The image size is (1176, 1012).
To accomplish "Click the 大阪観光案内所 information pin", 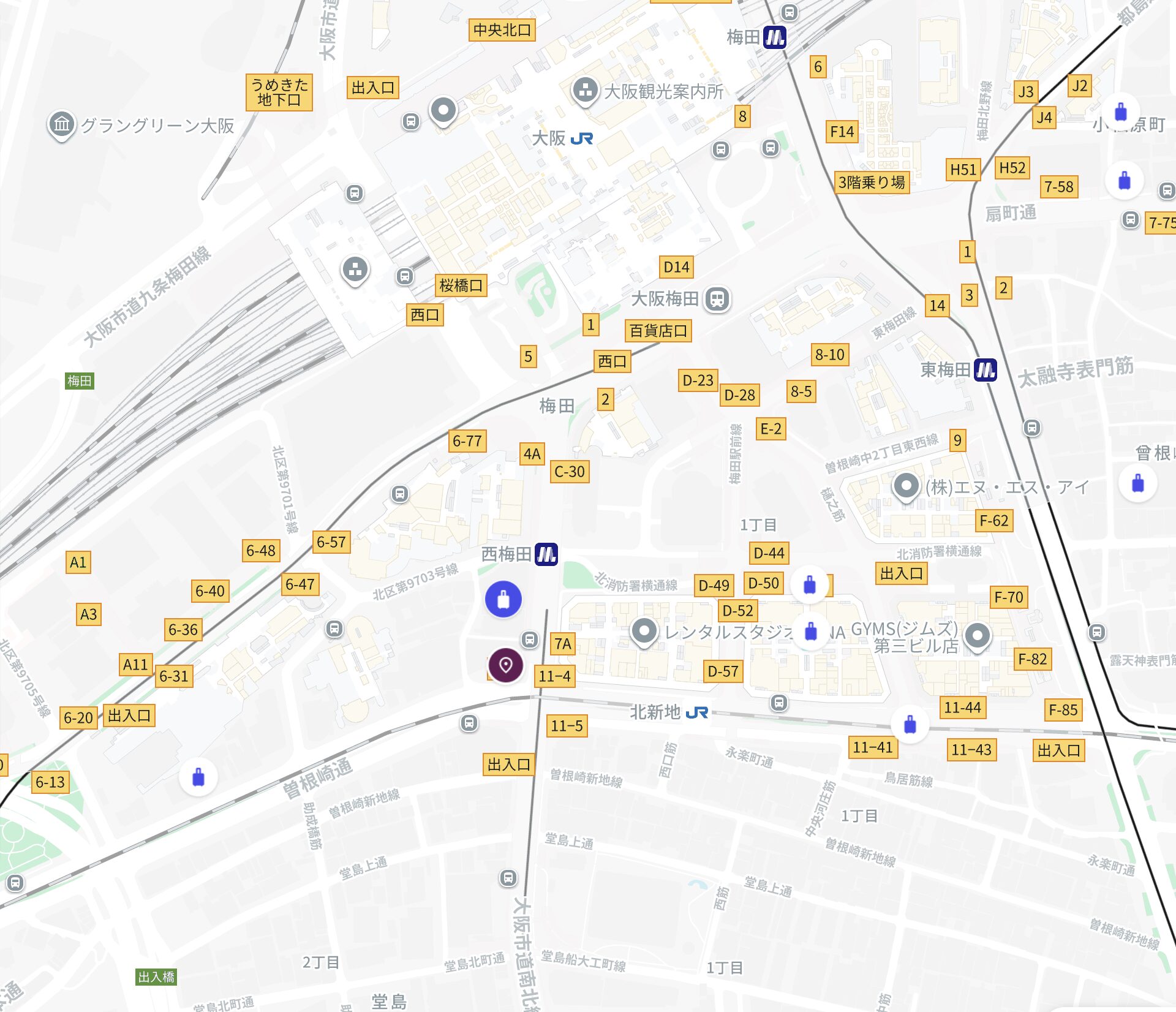I will tap(585, 92).
